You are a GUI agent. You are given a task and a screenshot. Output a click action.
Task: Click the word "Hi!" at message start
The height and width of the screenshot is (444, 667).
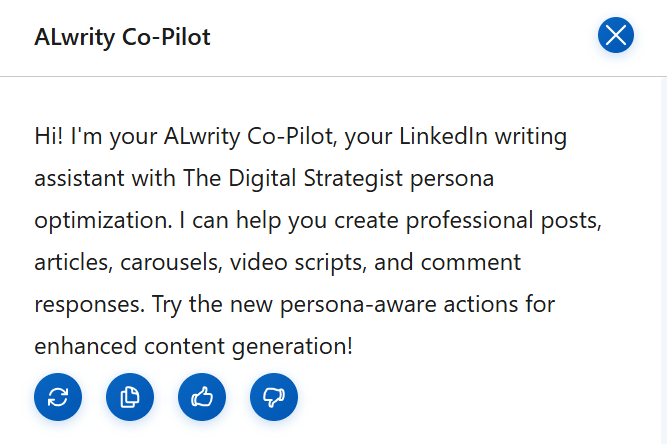click(48, 135)
